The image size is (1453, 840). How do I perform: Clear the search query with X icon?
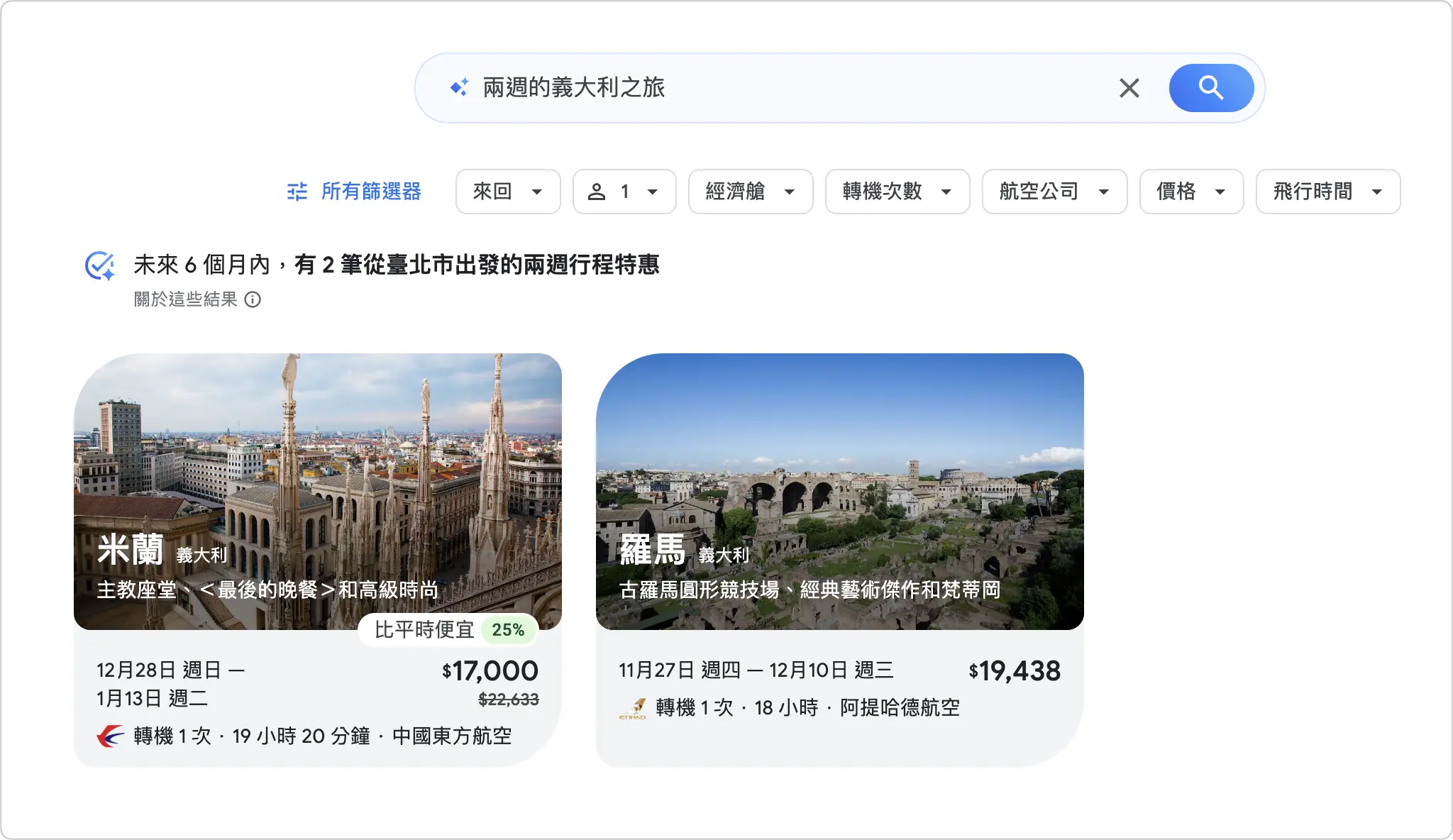point(1129,88)
